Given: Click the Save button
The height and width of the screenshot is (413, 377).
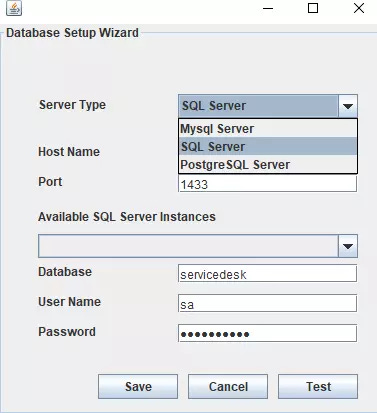Looking at the screenshot, I should (138, 387).
